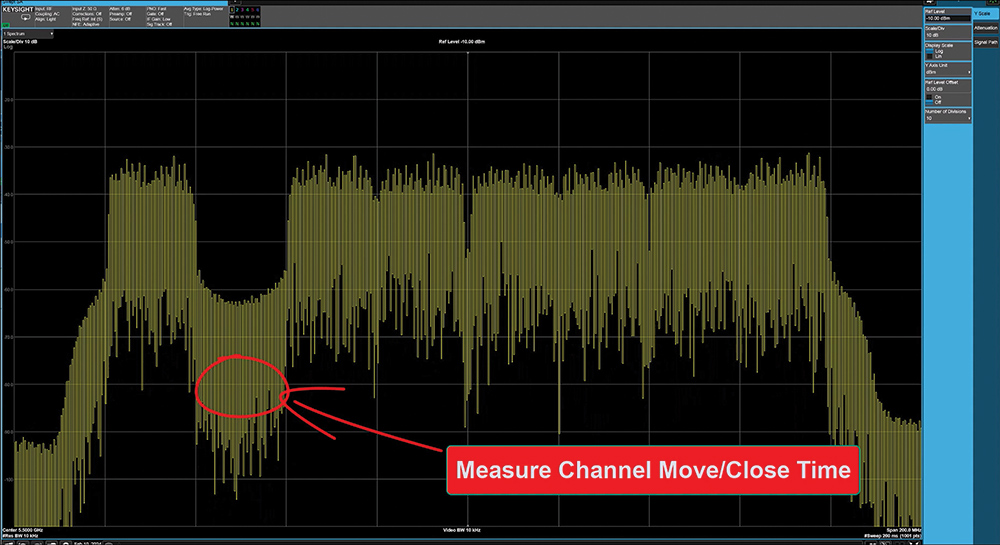1000x545 pixels.
Task: Click the Res BW 10 kHz annotation
Action: coord(20,536)
